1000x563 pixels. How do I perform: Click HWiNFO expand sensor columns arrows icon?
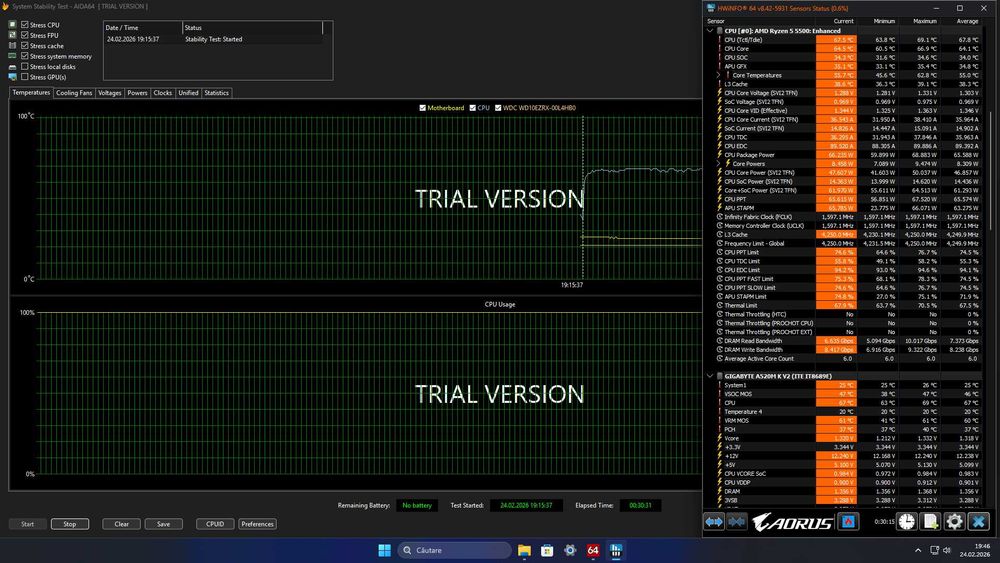pos(714,522)
